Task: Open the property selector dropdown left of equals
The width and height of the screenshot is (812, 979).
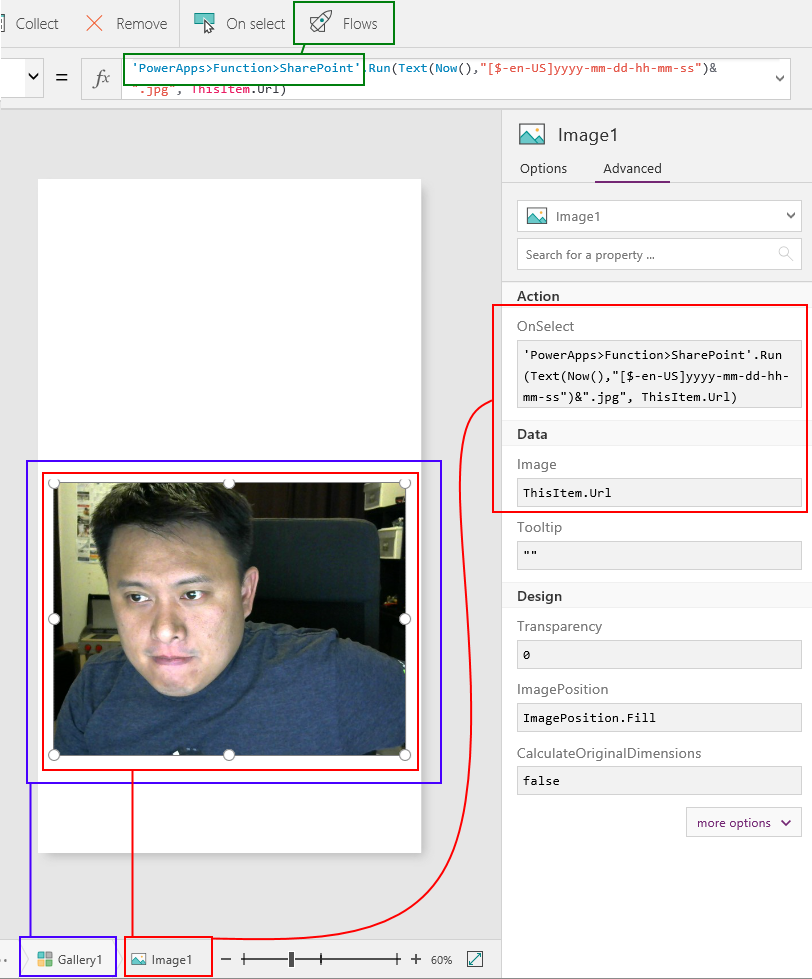Action: click(32, 77)
